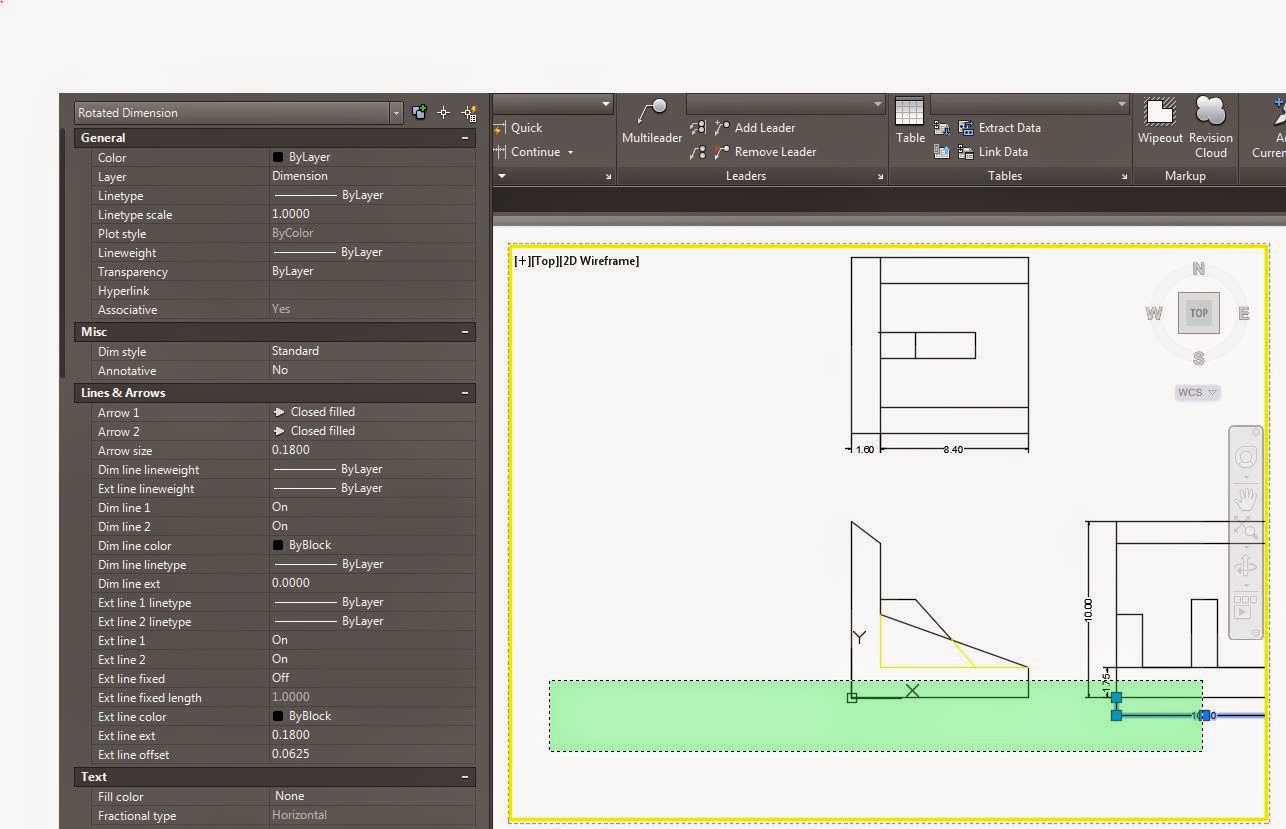Click the ViewCube TOP face
This screenshot has width=1286, height=829.
coord(1198,313)
